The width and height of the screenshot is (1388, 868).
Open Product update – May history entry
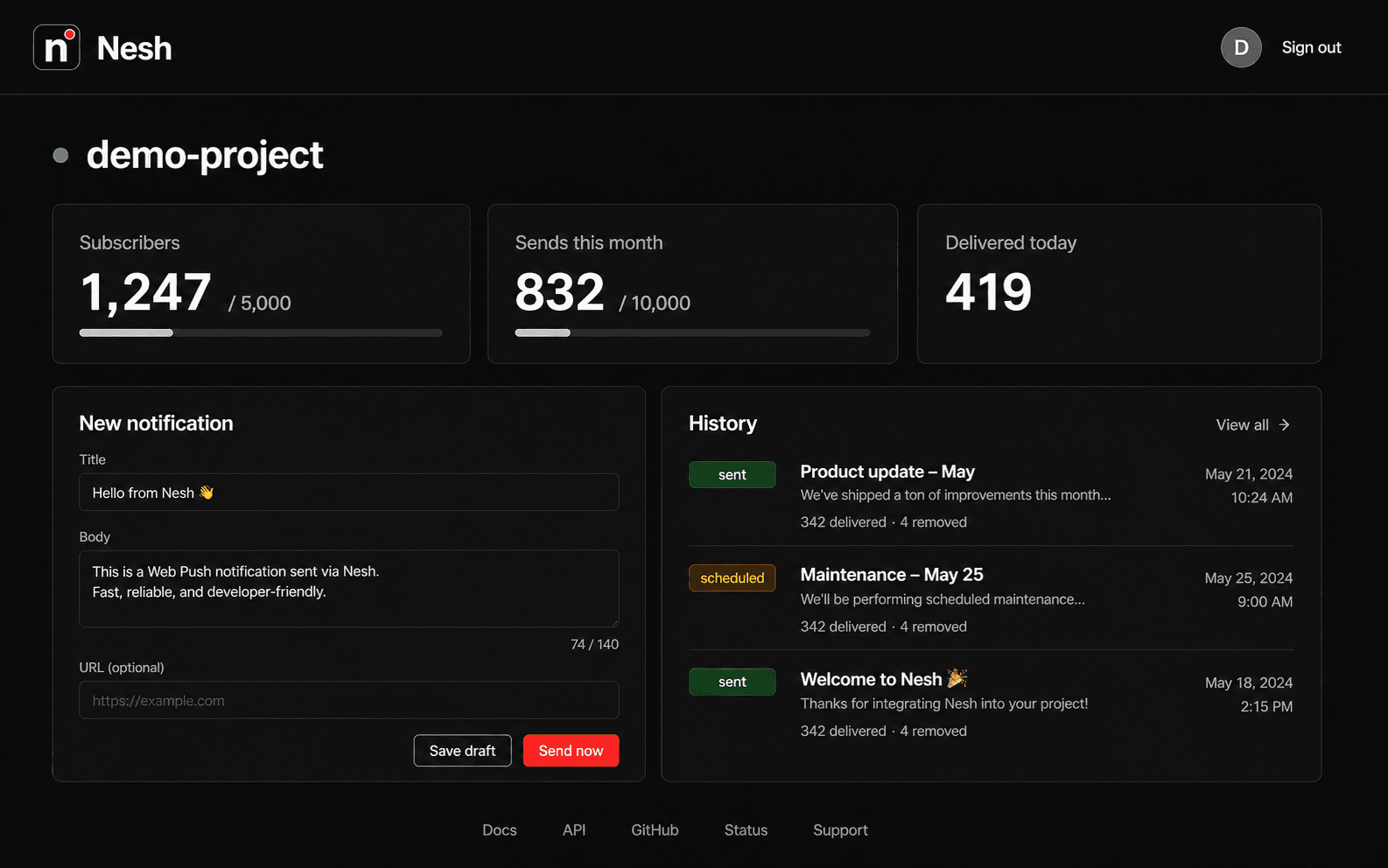tap(991, 495)
